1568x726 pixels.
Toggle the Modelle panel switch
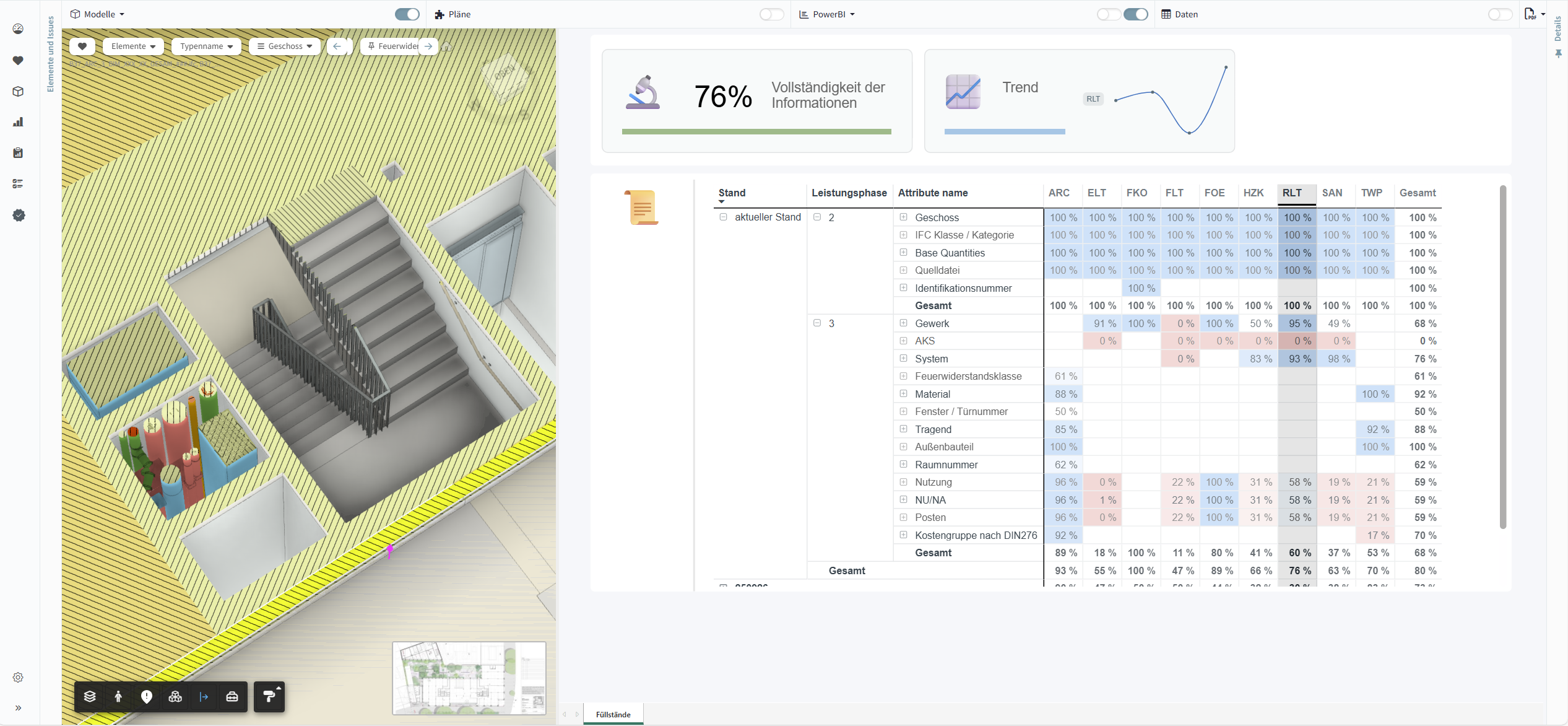tap(407, 14)
